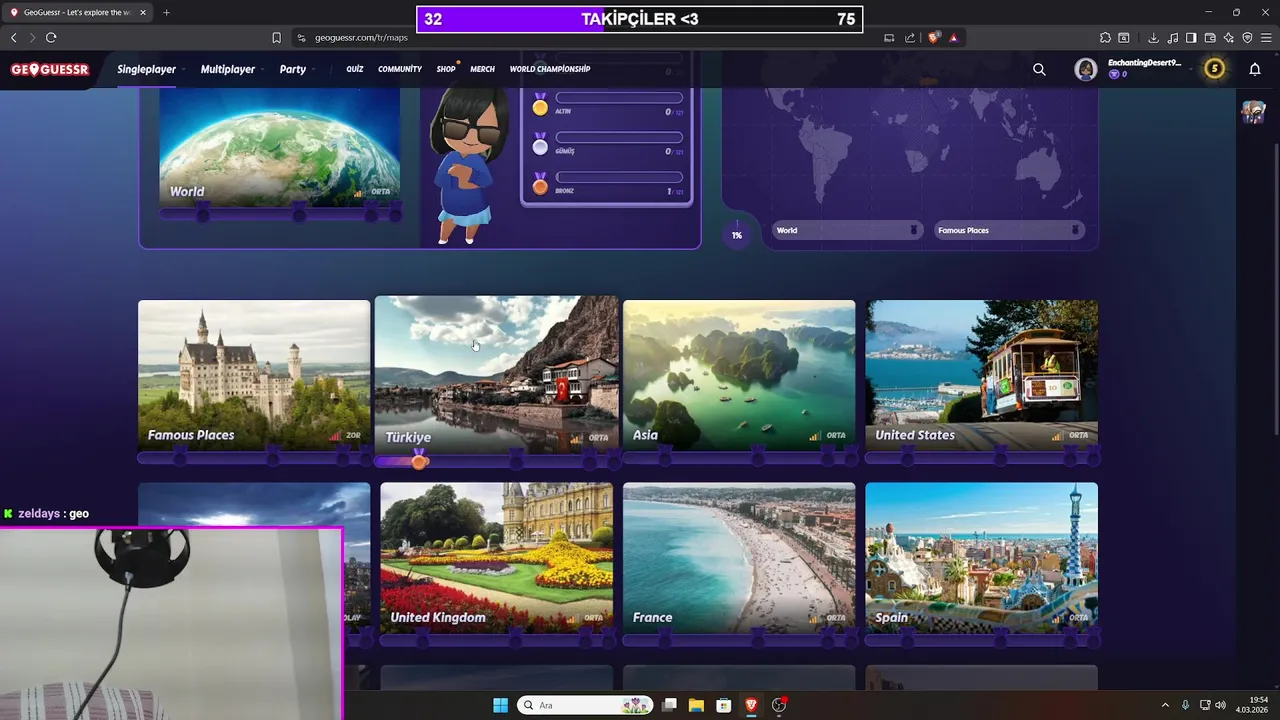Show hidden system tray icons

click(x=1165, y=705)
